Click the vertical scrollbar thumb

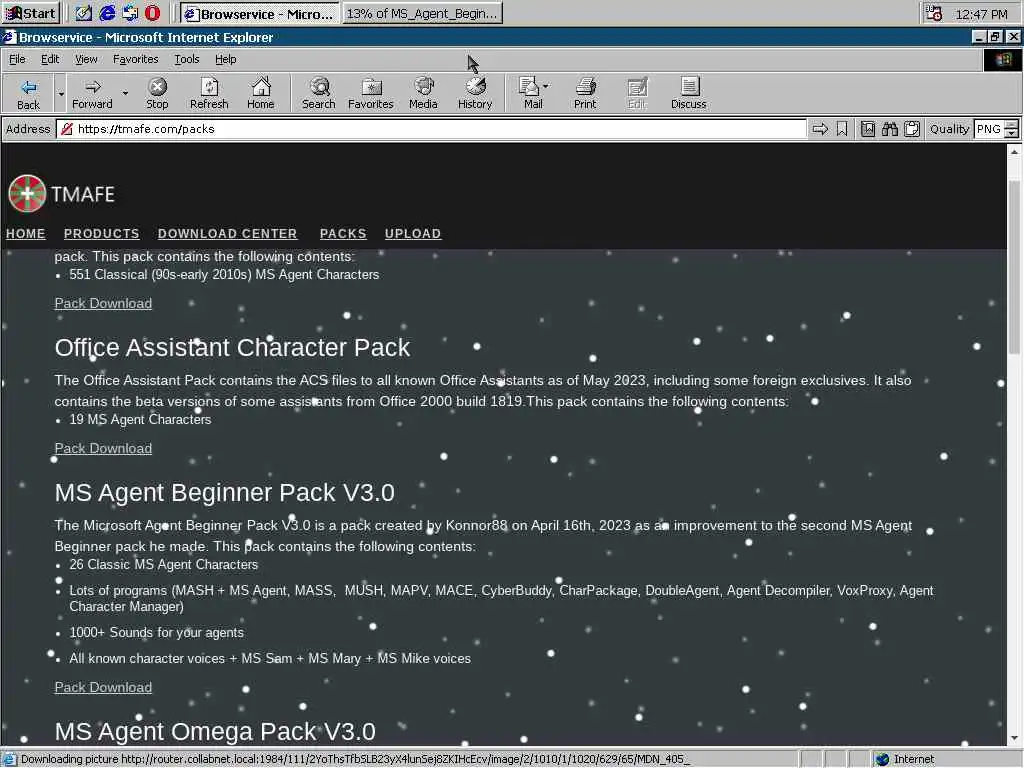[x=1014, y=268]
